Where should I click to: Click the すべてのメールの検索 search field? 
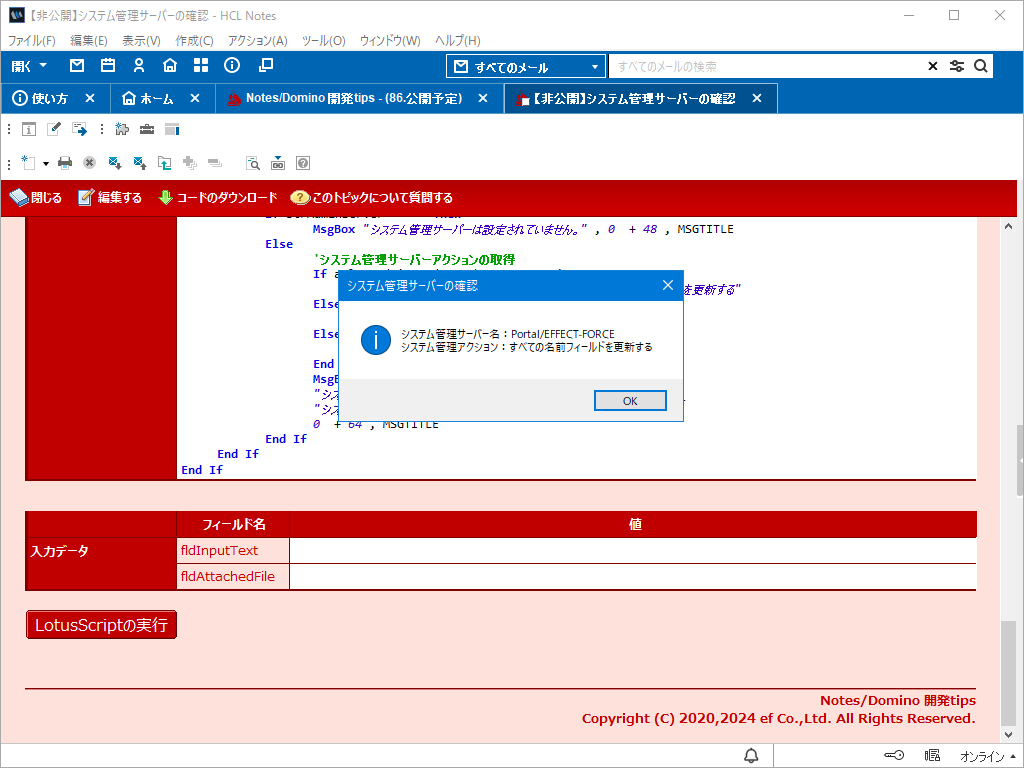pyautogui.click(x=765, y=67)
